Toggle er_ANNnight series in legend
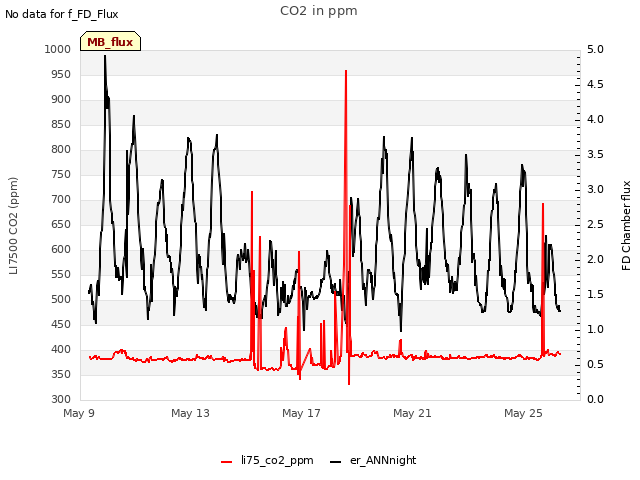The image size is (640, 480). tap(373, 460)
